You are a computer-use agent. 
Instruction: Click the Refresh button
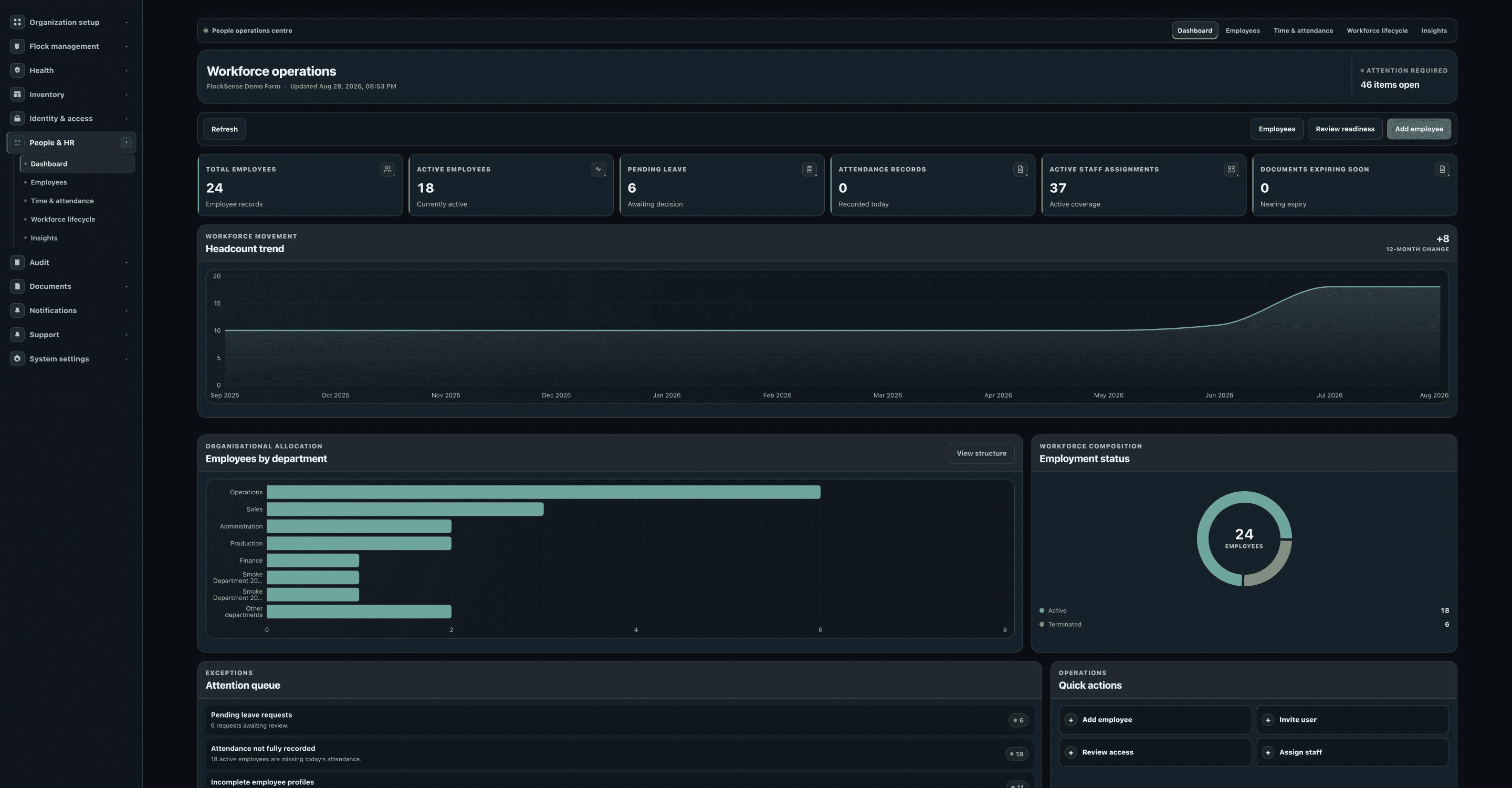tap(224, 129)
